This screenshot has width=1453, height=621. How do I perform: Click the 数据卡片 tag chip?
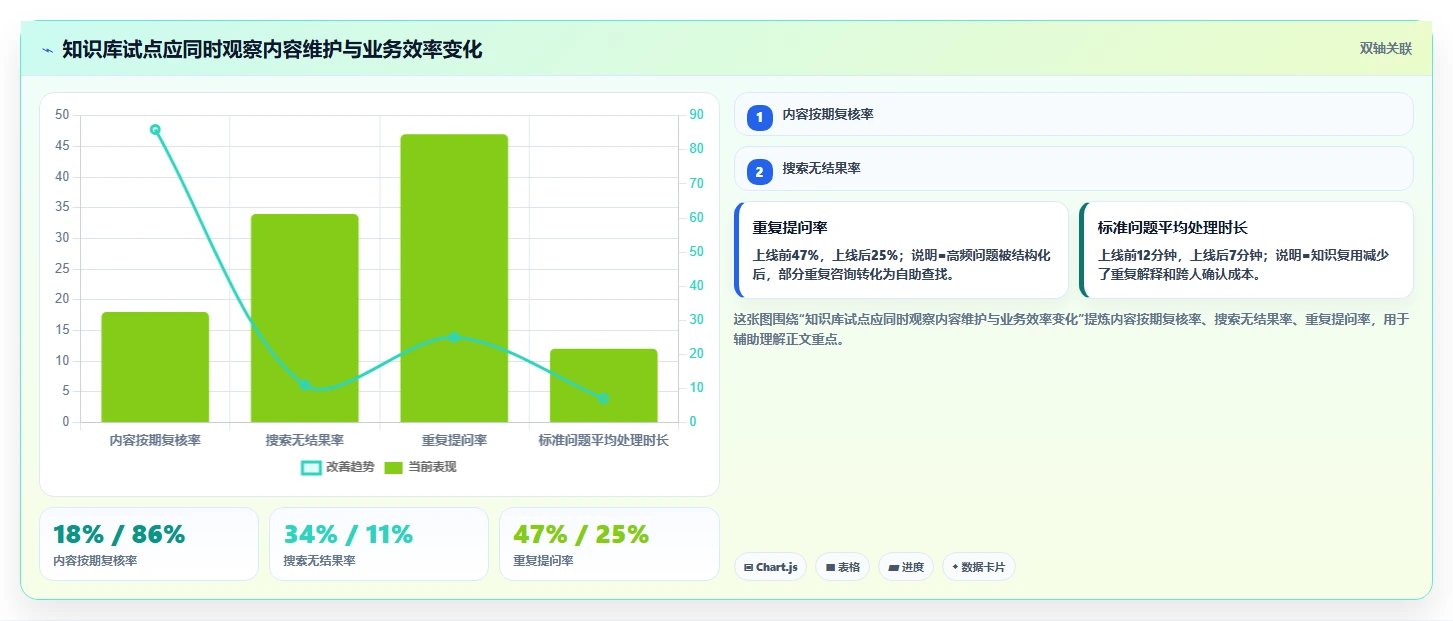tap(978, 567)
